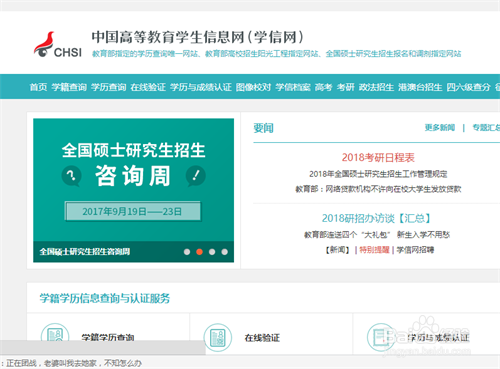Select the active orange carousel dot
The height and width of the screenshot is (369, 500).
click(x=199, y=252)
